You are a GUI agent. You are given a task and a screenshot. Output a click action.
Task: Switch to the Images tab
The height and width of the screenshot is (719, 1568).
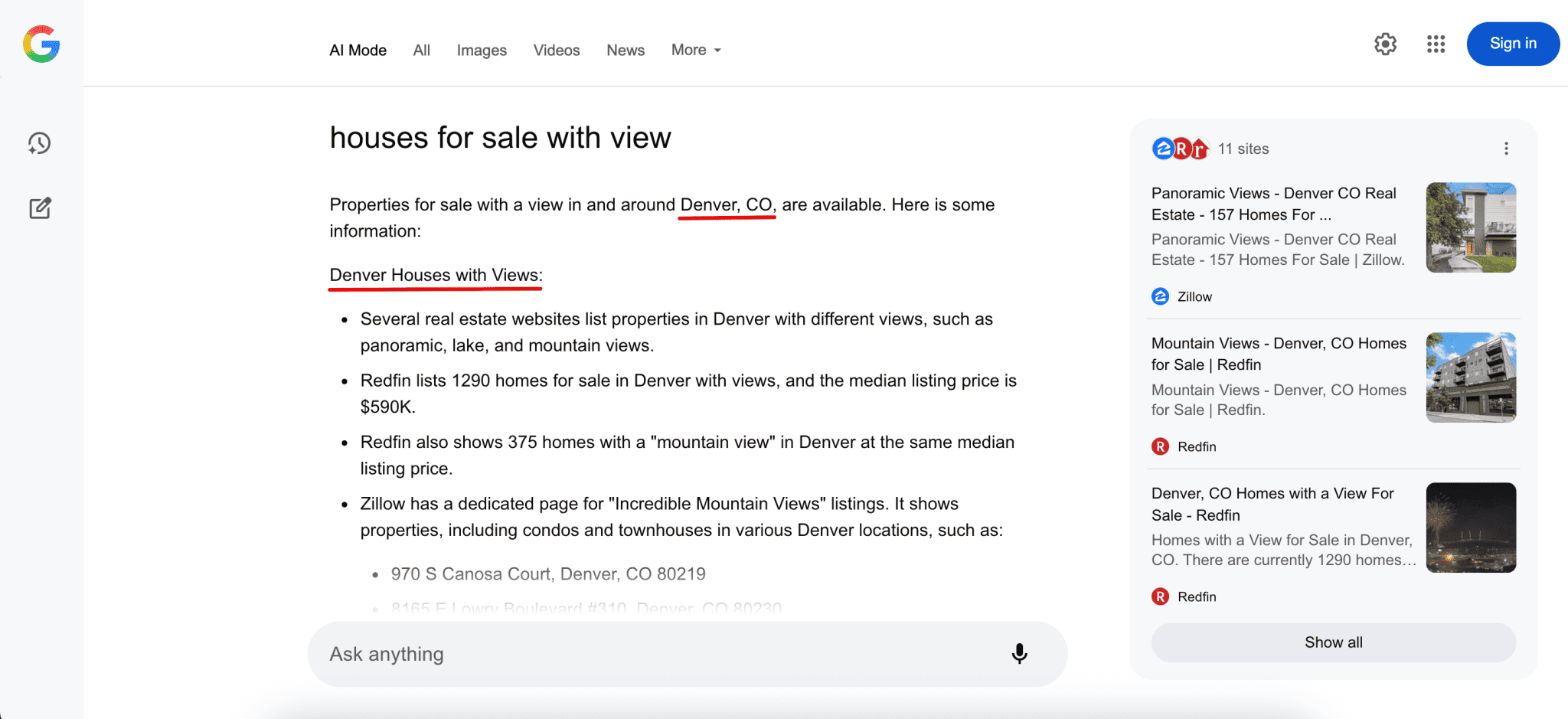[x=482, y=50]
